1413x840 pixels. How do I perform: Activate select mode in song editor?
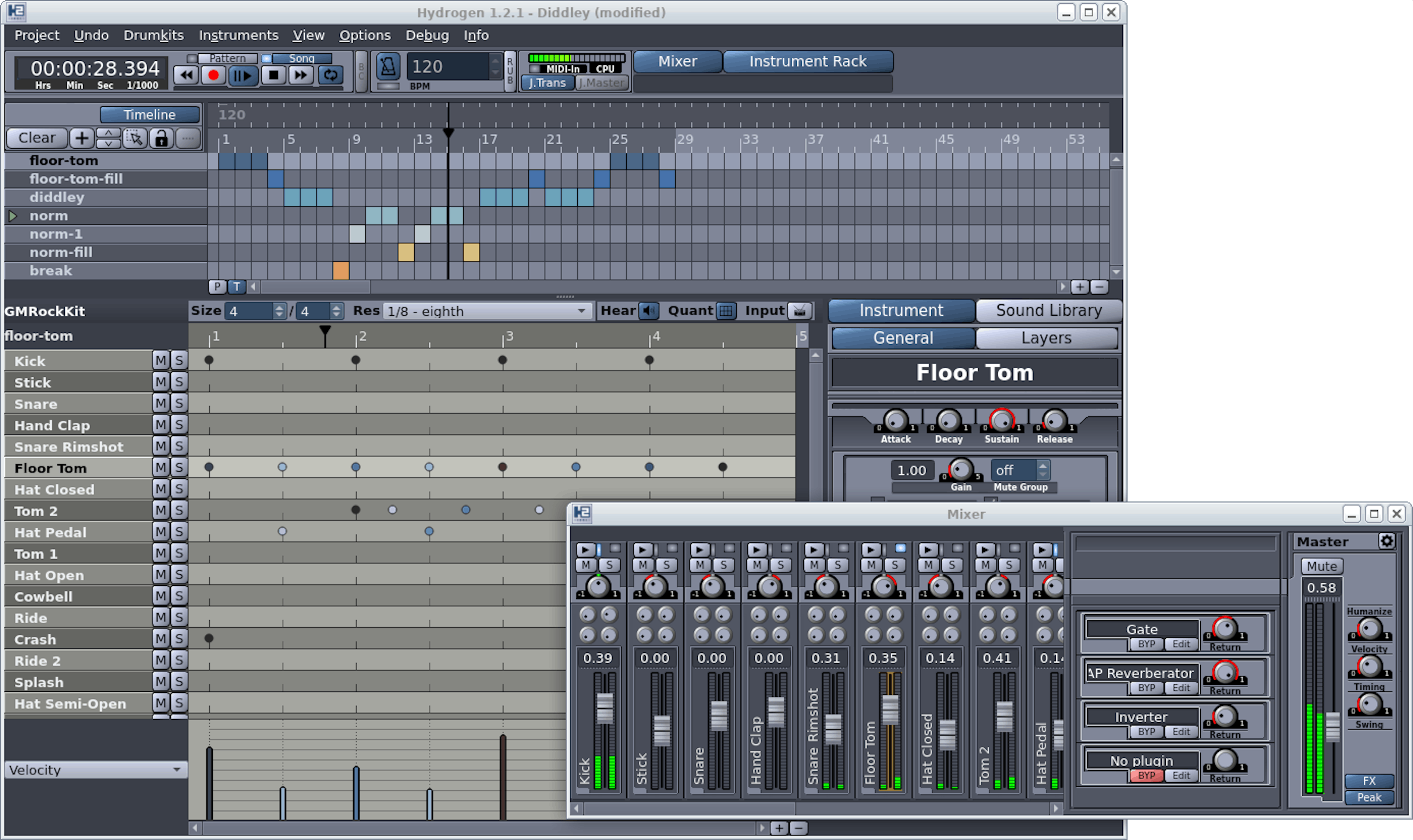[x=134, y=138]
